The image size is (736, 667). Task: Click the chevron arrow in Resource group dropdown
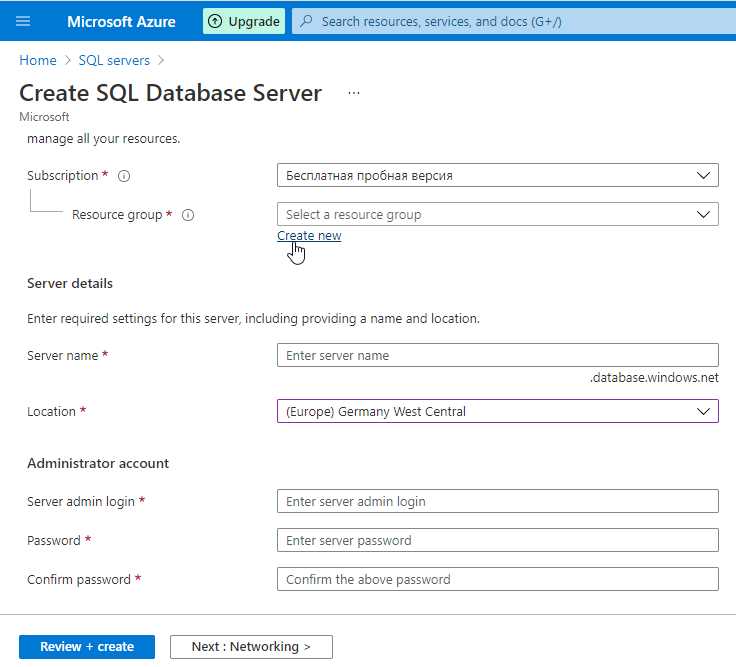[703, 214]
